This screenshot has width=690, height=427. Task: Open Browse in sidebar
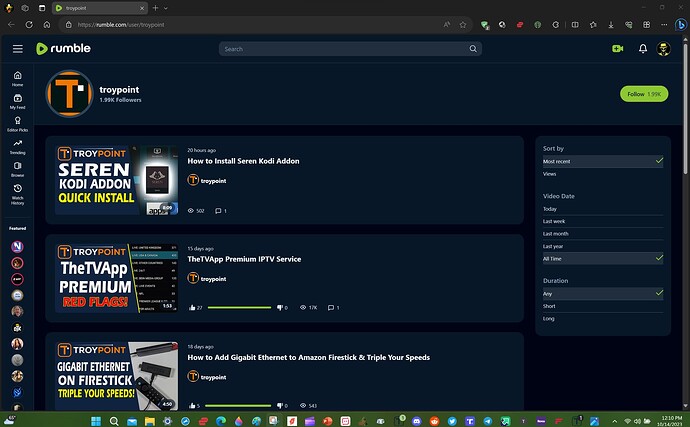(18, 169)
